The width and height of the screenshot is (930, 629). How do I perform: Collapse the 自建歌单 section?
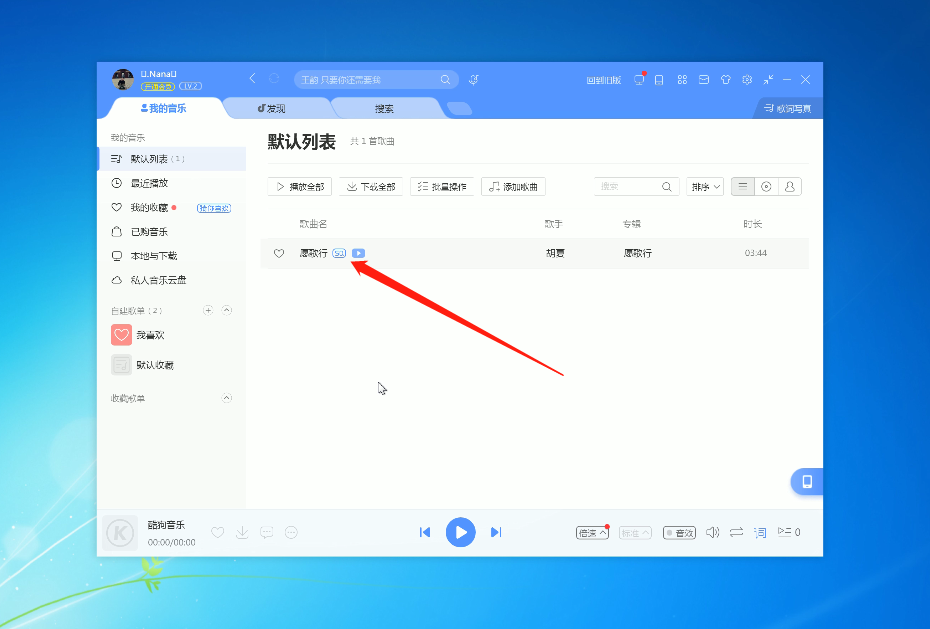(227, 310)
